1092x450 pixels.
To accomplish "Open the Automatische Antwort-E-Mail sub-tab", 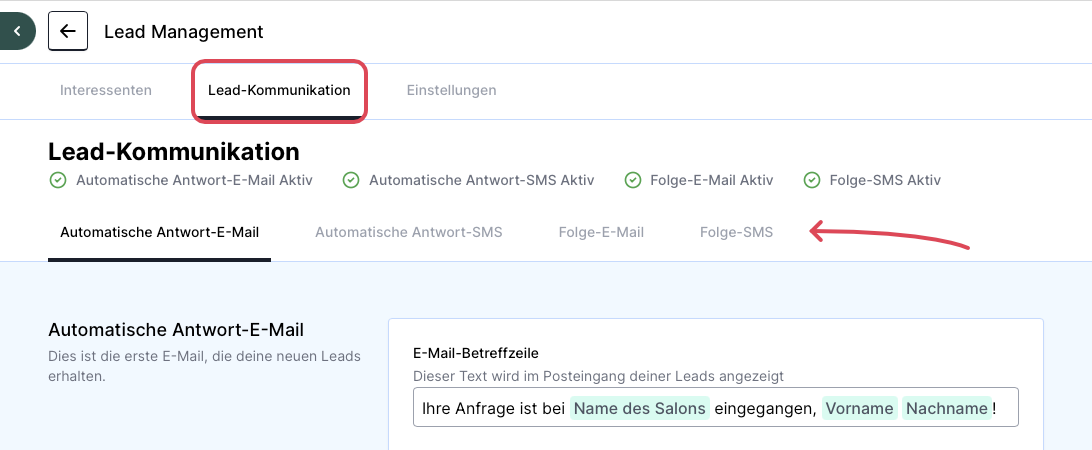I will click(x=159, y=233).
